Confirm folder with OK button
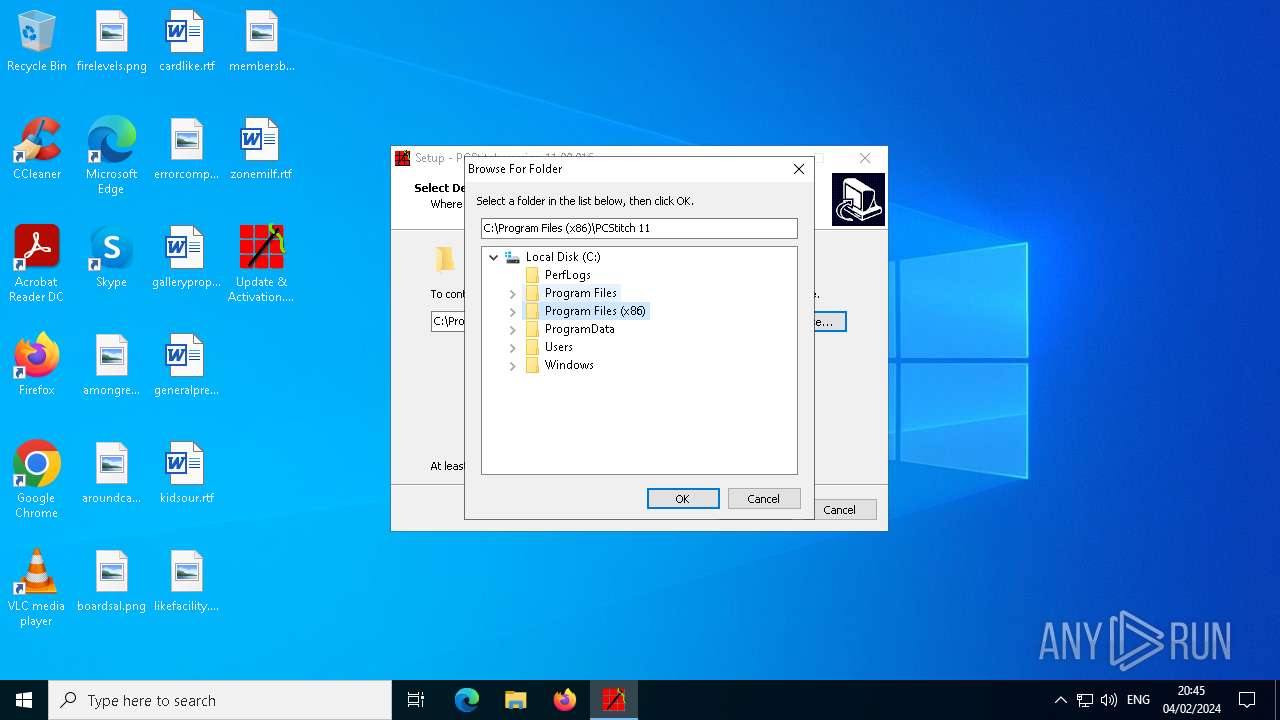The height and width of the screenshot is (720, 1280). click(x=683, y=499)
